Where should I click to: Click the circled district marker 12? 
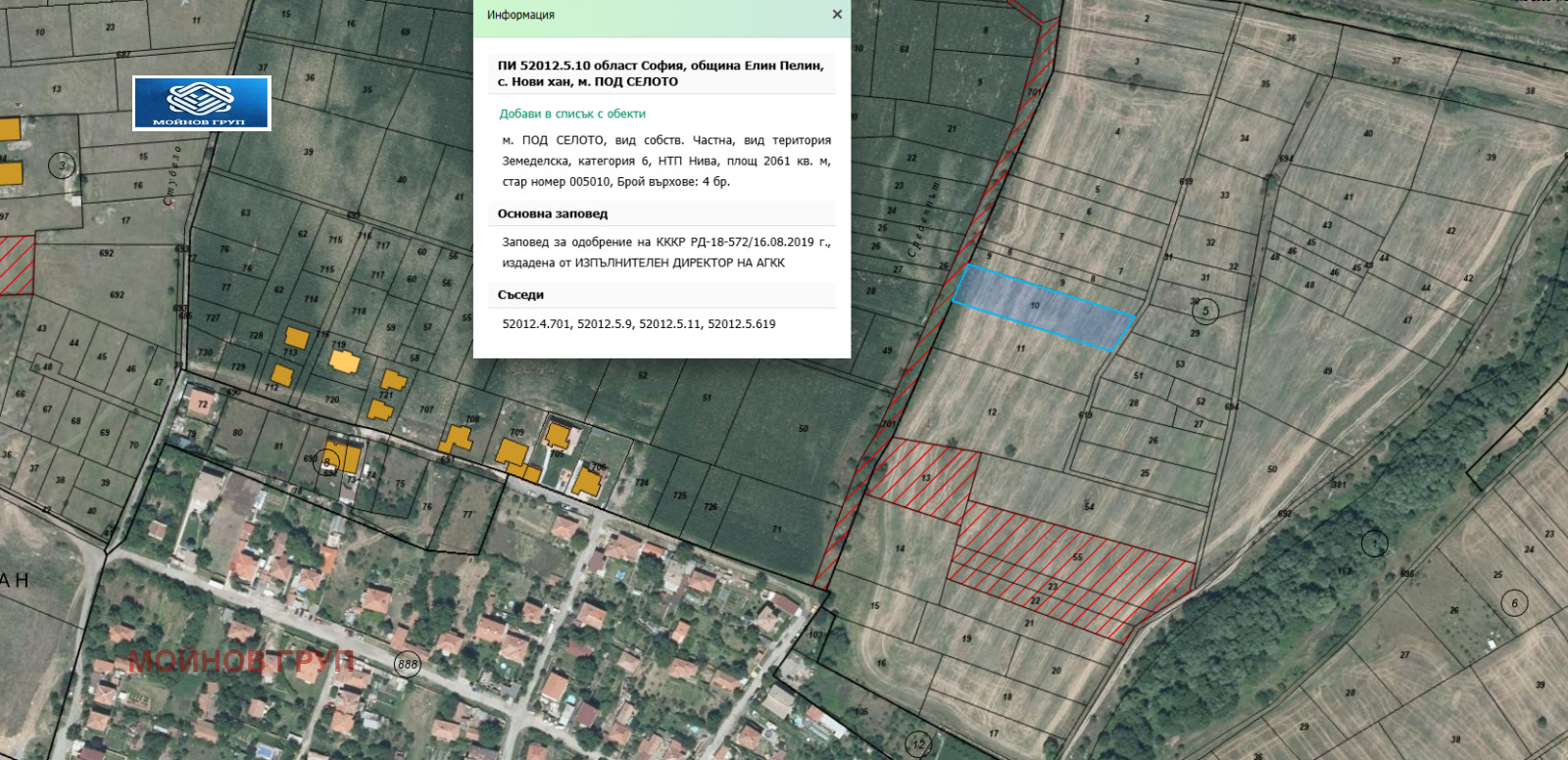coord(917,743)
